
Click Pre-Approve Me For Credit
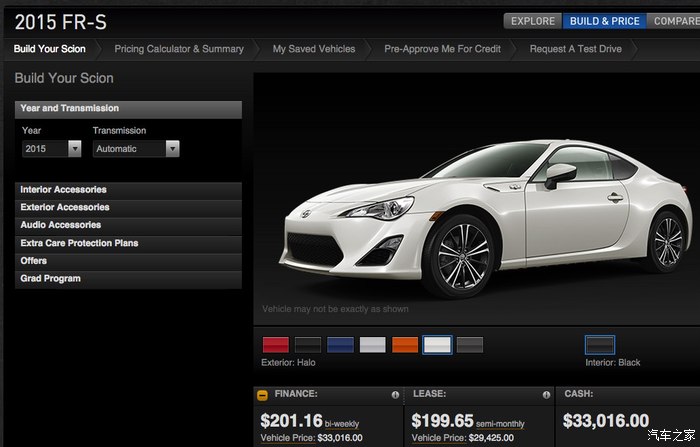click(x=442, y=49)
